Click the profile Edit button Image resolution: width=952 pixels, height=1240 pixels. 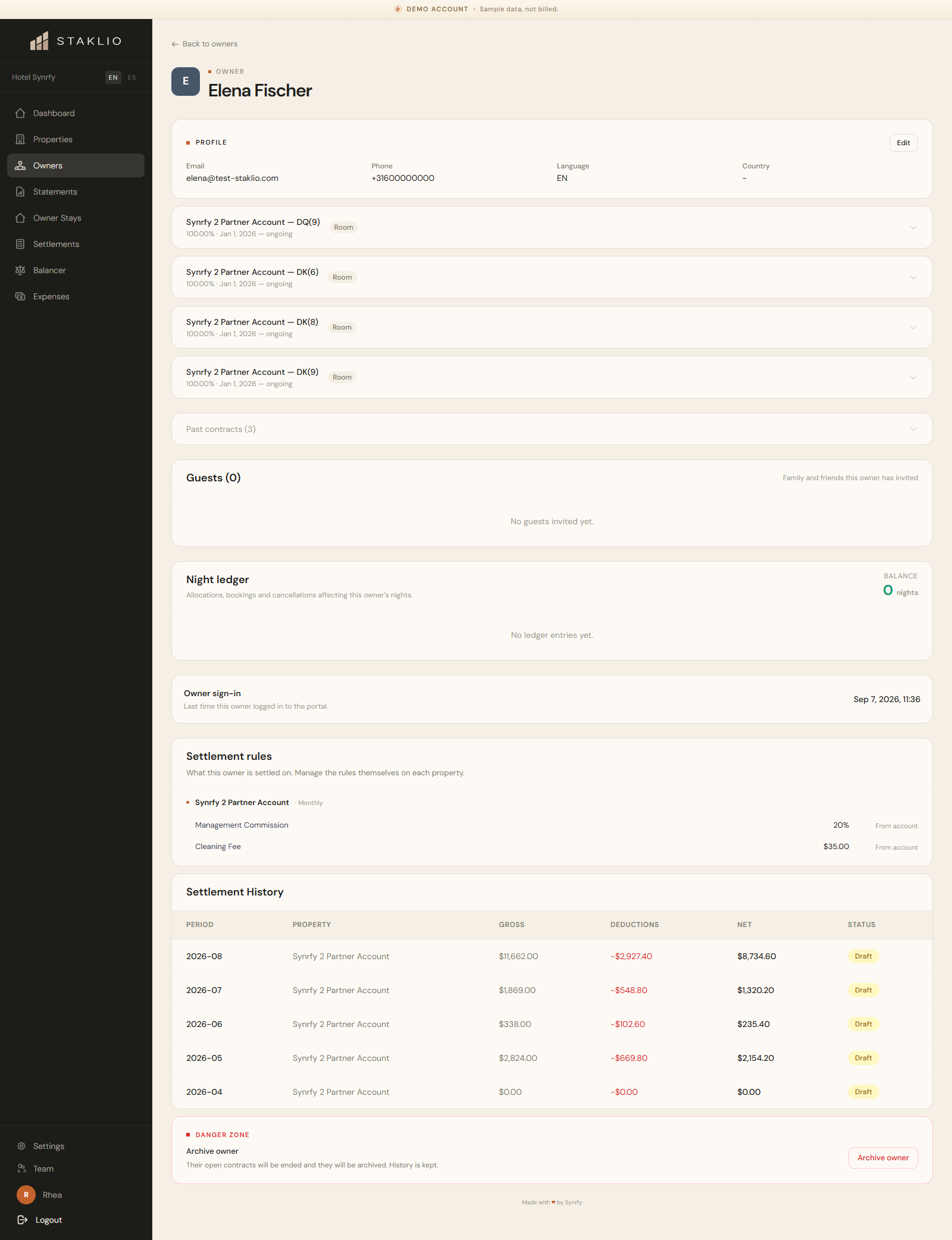point(903,143)
